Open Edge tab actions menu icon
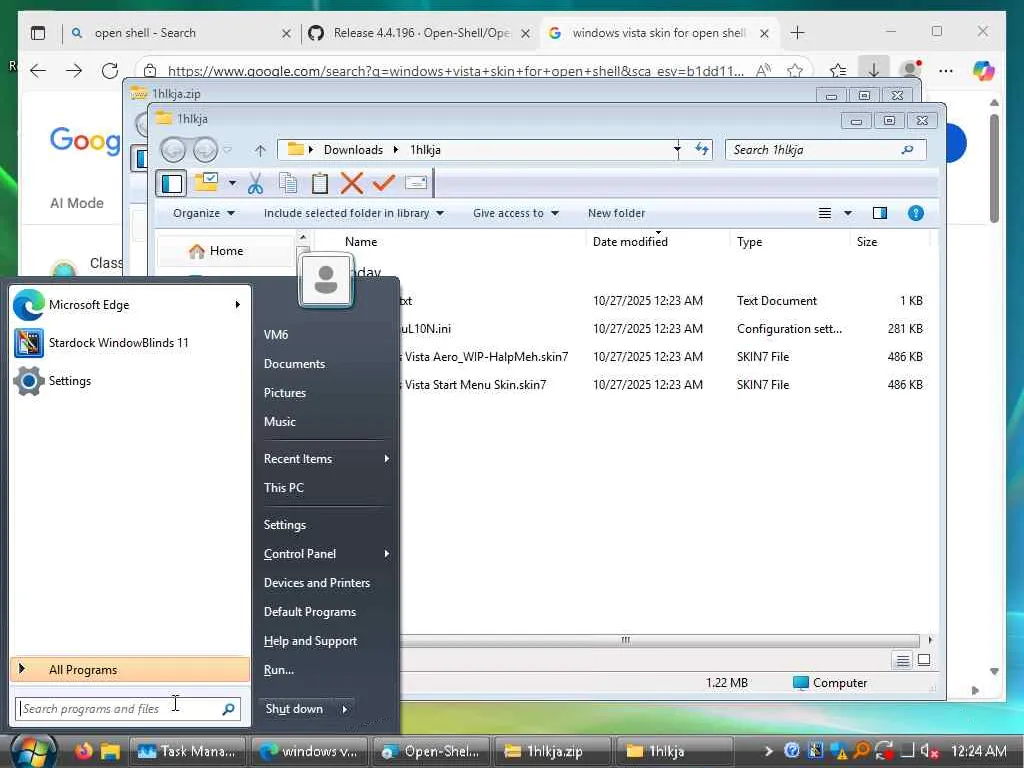Screen dimensions: 1024x768 tap(38, 33)
